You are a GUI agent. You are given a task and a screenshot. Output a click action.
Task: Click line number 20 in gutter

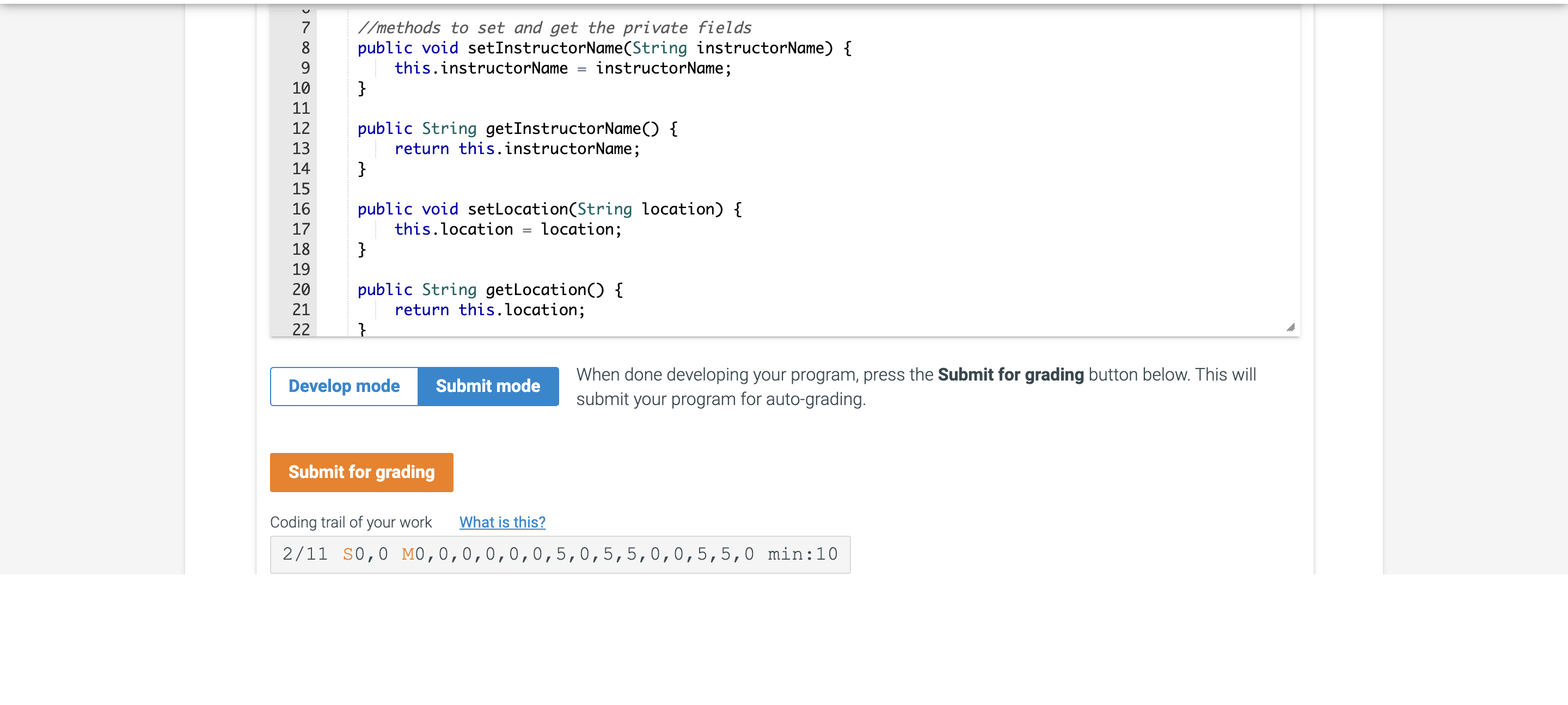(301, 289)
